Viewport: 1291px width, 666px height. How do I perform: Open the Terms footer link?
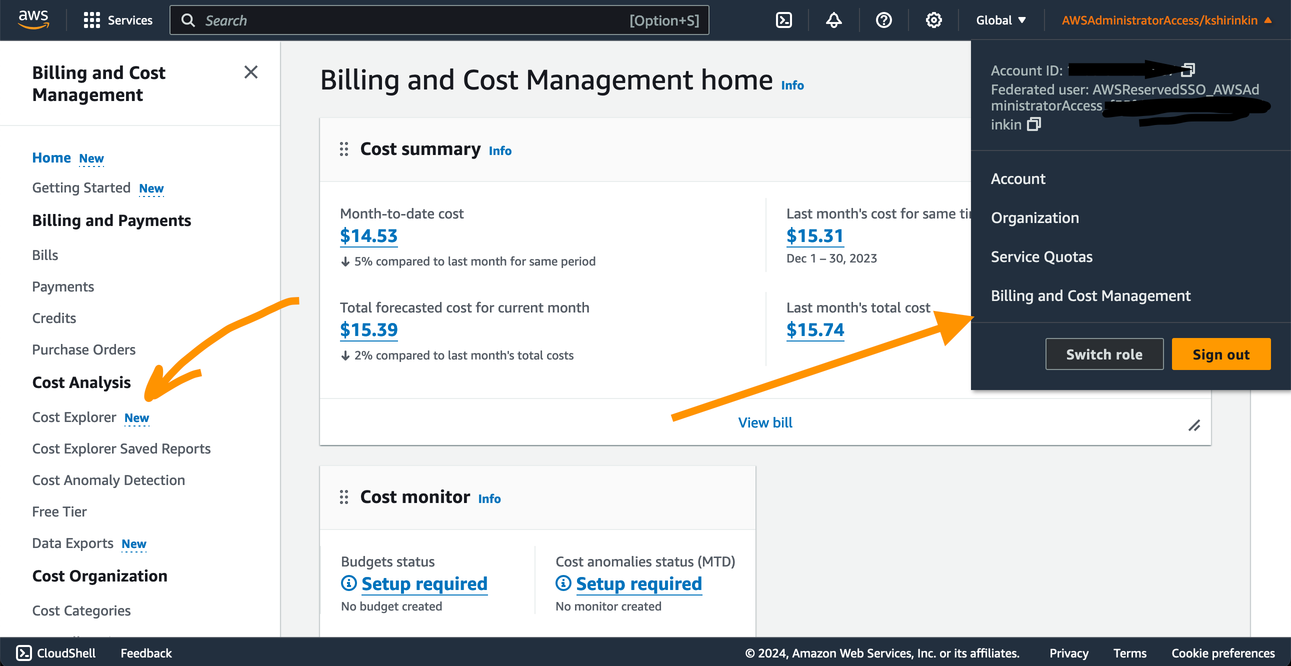point(1130,653)
